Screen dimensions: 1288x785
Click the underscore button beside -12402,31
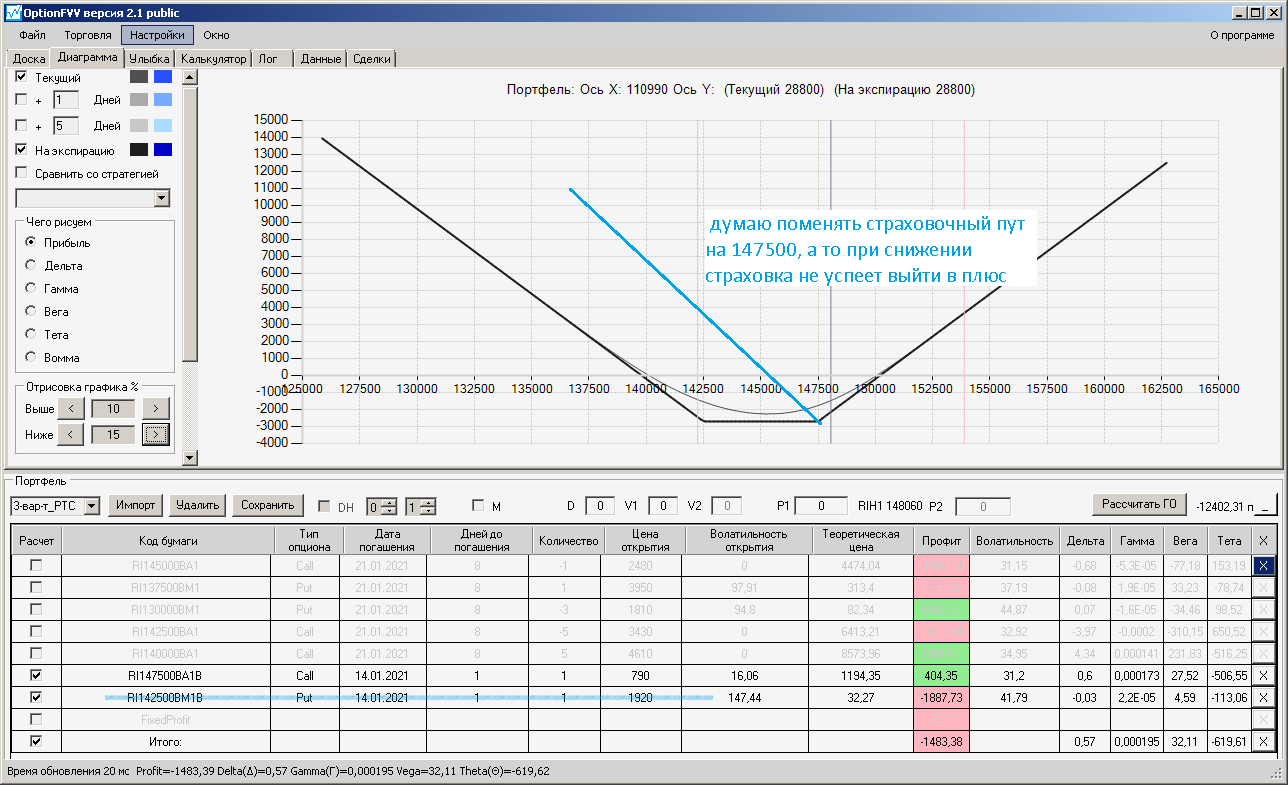(x=1265, y=507)
